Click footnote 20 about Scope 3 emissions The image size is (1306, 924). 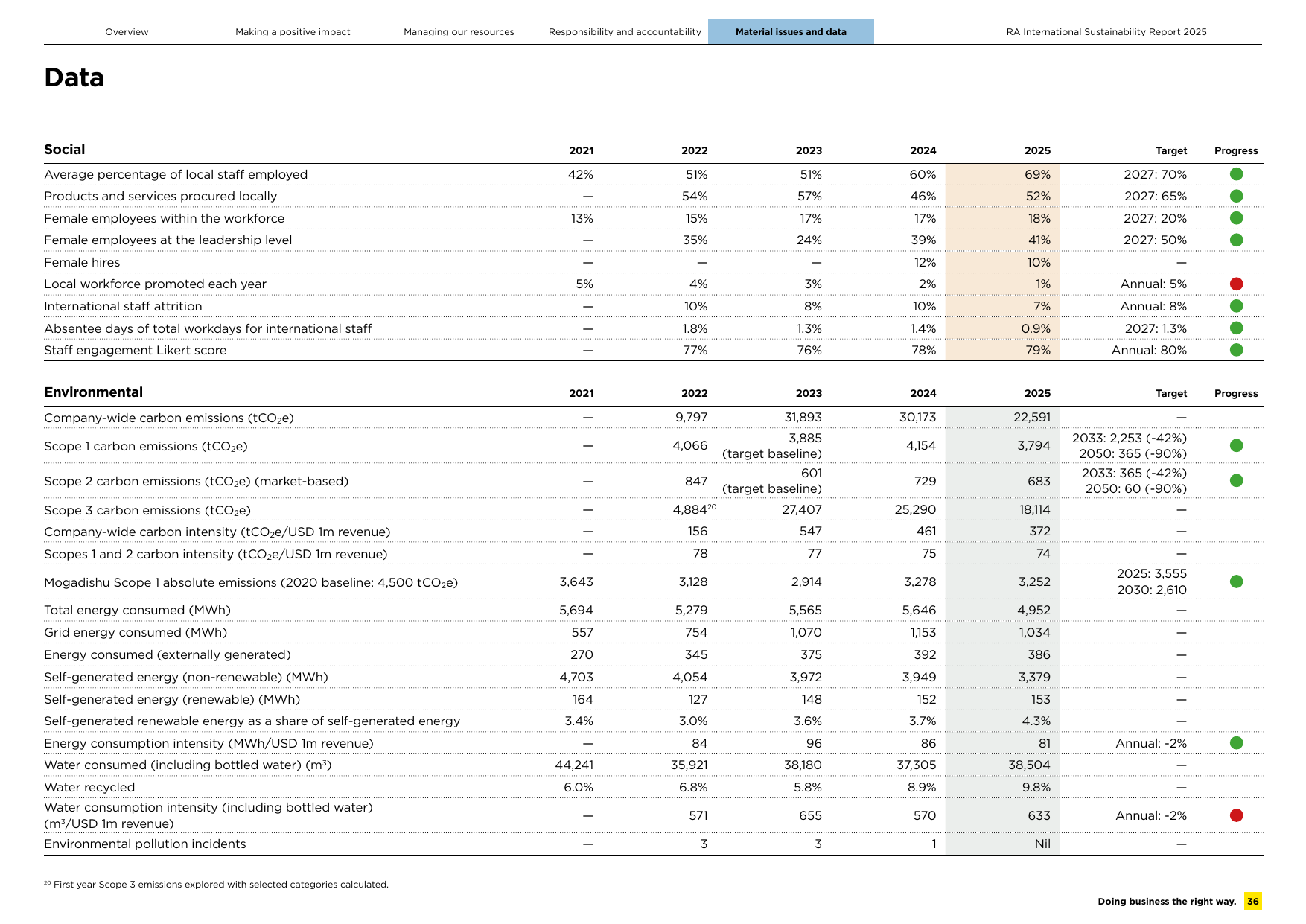pos(216,885)
